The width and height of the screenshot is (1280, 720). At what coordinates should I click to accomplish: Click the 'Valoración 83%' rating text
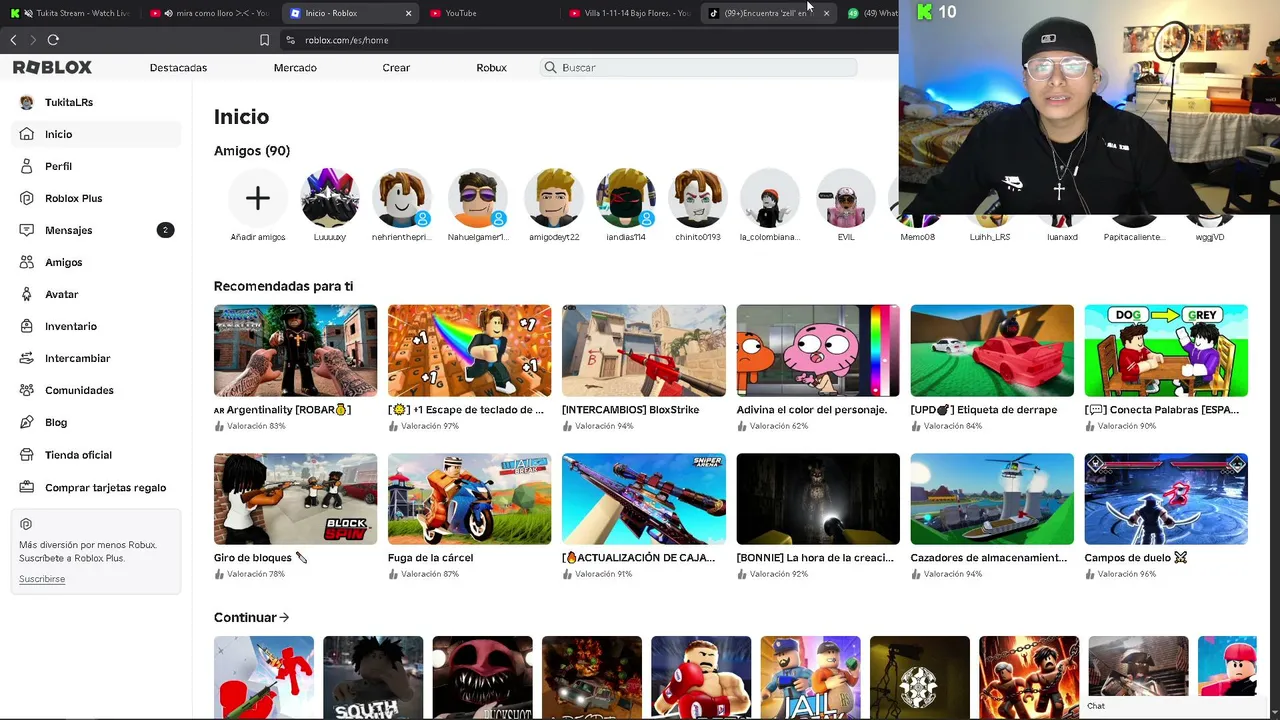pyautogui.click(x=256, y=426)
